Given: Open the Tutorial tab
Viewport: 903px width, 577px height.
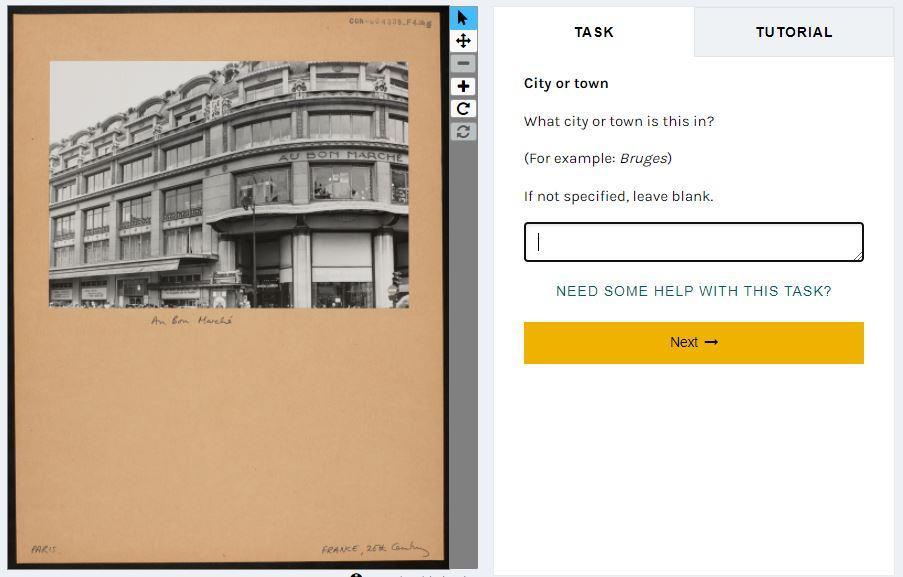Looking at the screenshot, I should pyautogui.click(x=794, y=32).
